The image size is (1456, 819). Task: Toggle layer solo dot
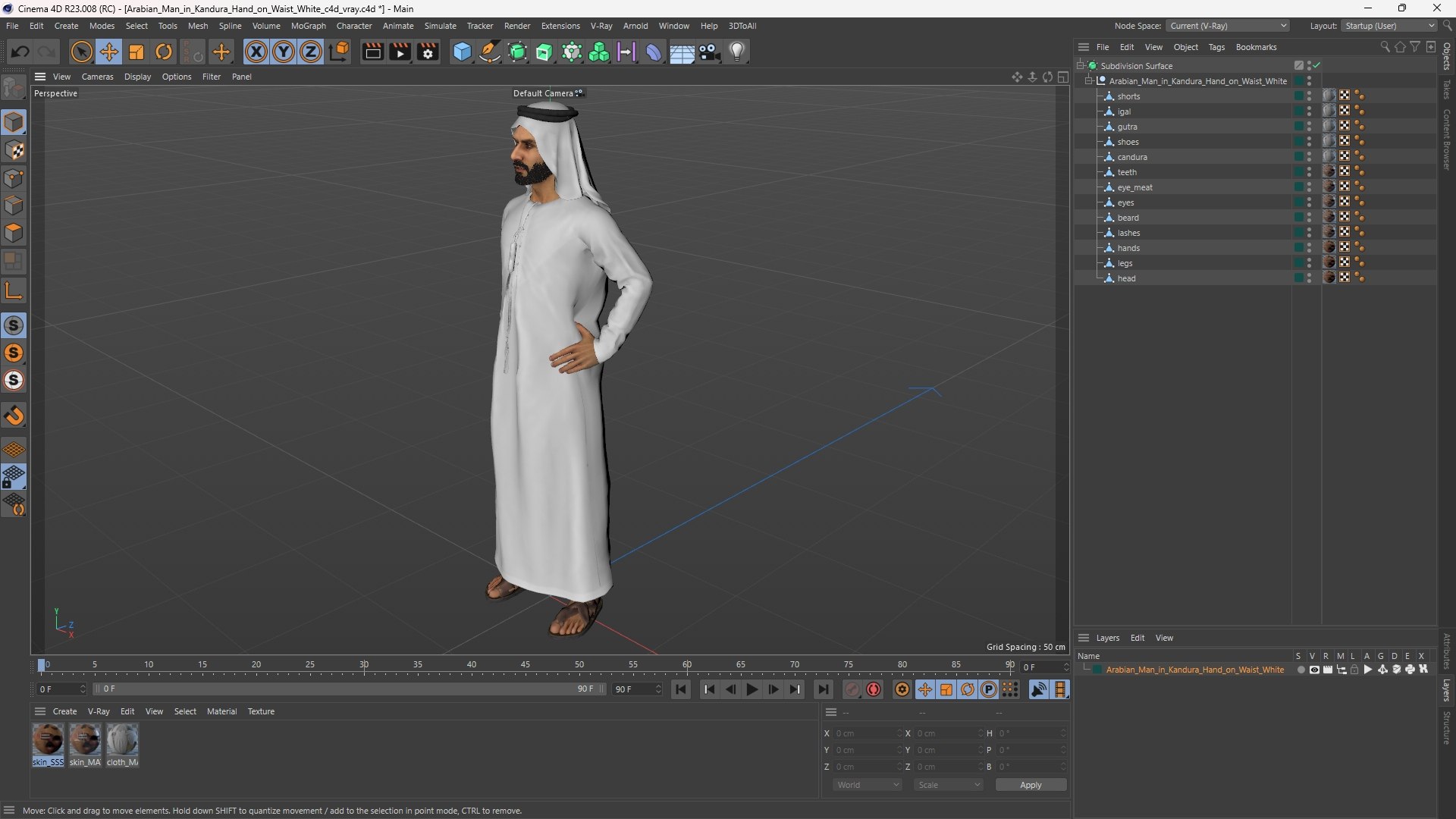1301,670
